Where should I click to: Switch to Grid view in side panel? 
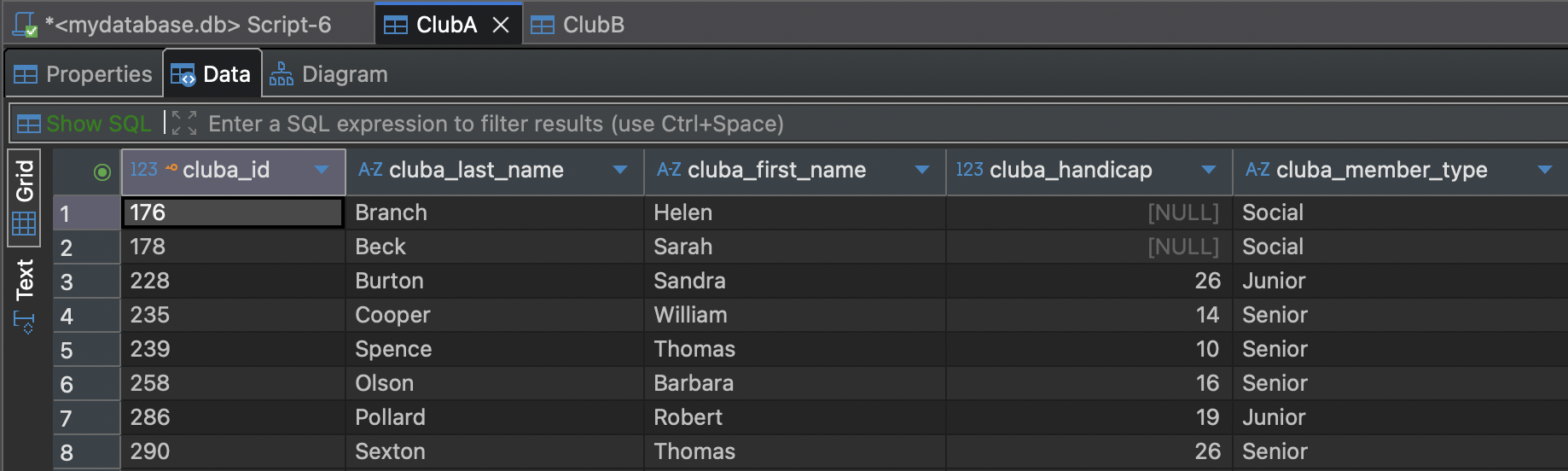[x=24, y=198]
